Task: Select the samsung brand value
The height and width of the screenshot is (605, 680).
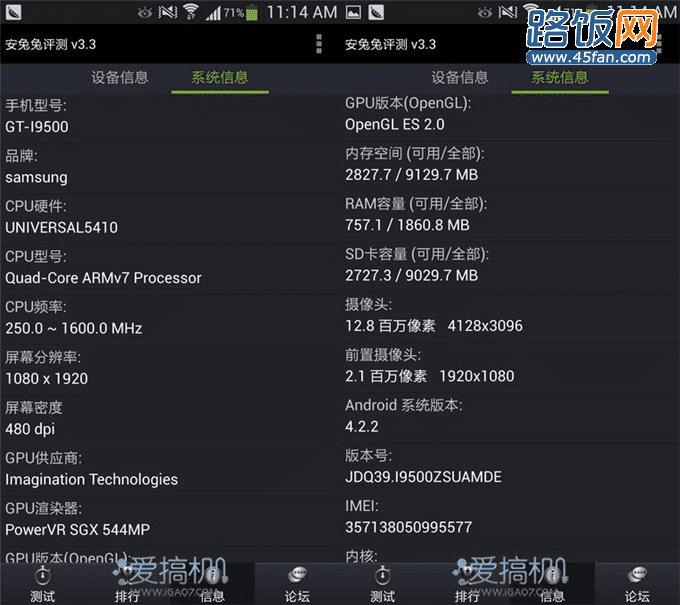Action: [36, 178]
